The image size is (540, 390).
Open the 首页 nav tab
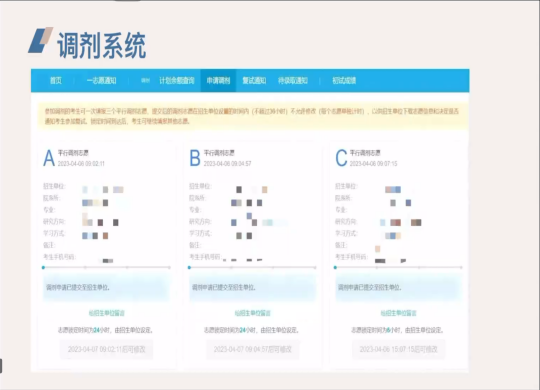point(56,81)
